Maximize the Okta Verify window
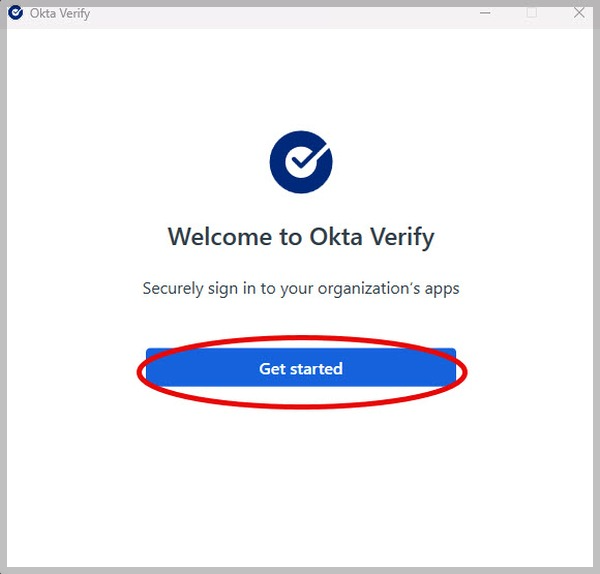 [532, 13]
